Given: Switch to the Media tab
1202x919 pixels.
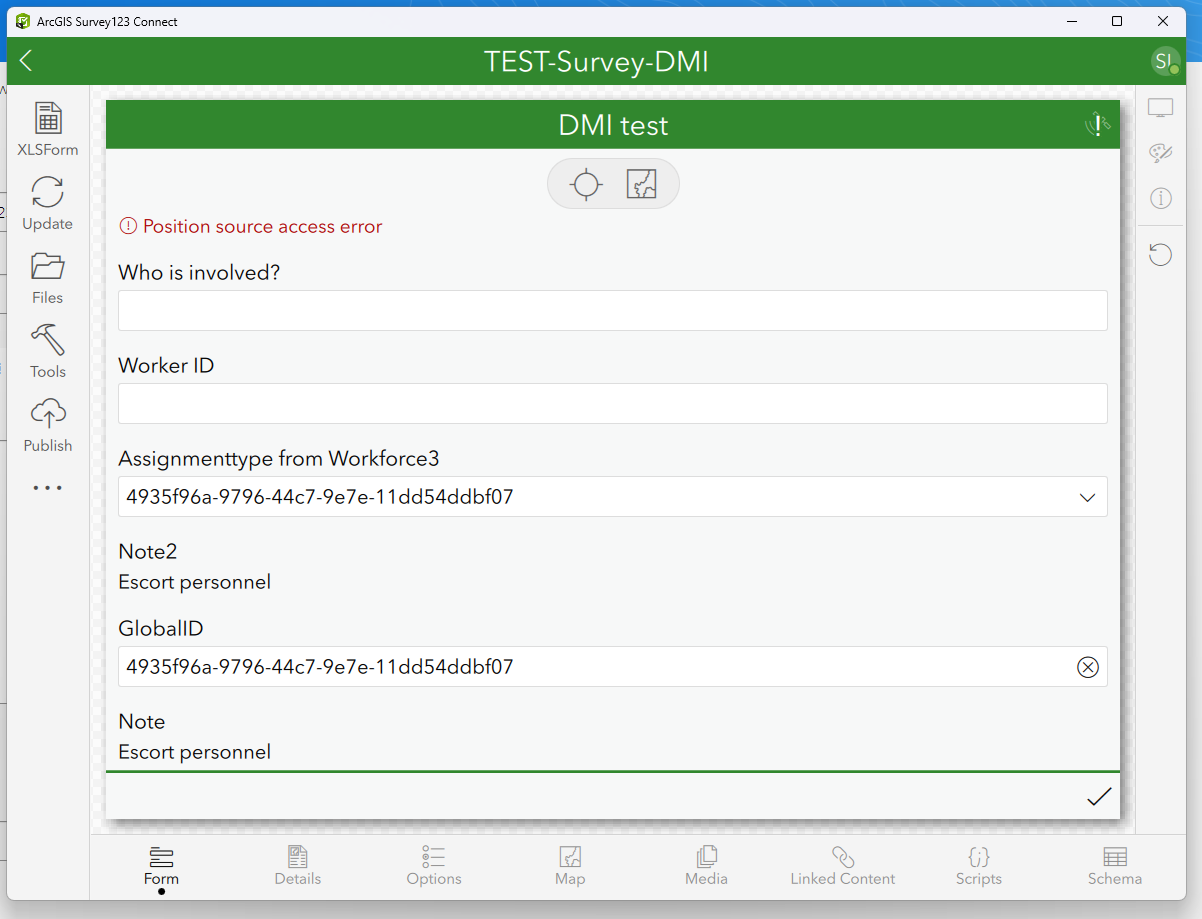Looking at the screenshot, I should pyautogui.click(x=706, y=866).
